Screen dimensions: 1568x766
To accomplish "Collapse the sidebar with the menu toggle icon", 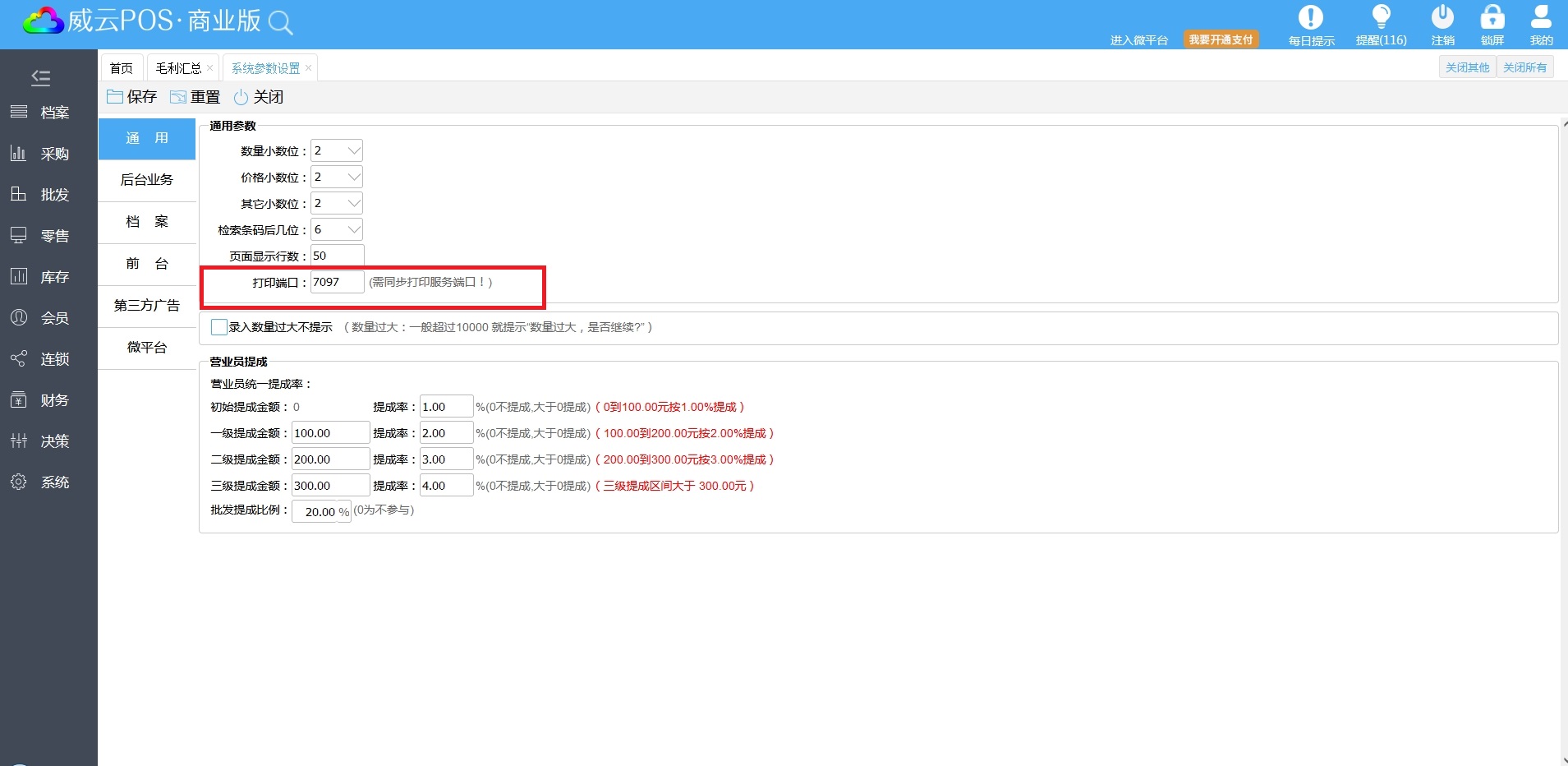I will pos(41,78).
